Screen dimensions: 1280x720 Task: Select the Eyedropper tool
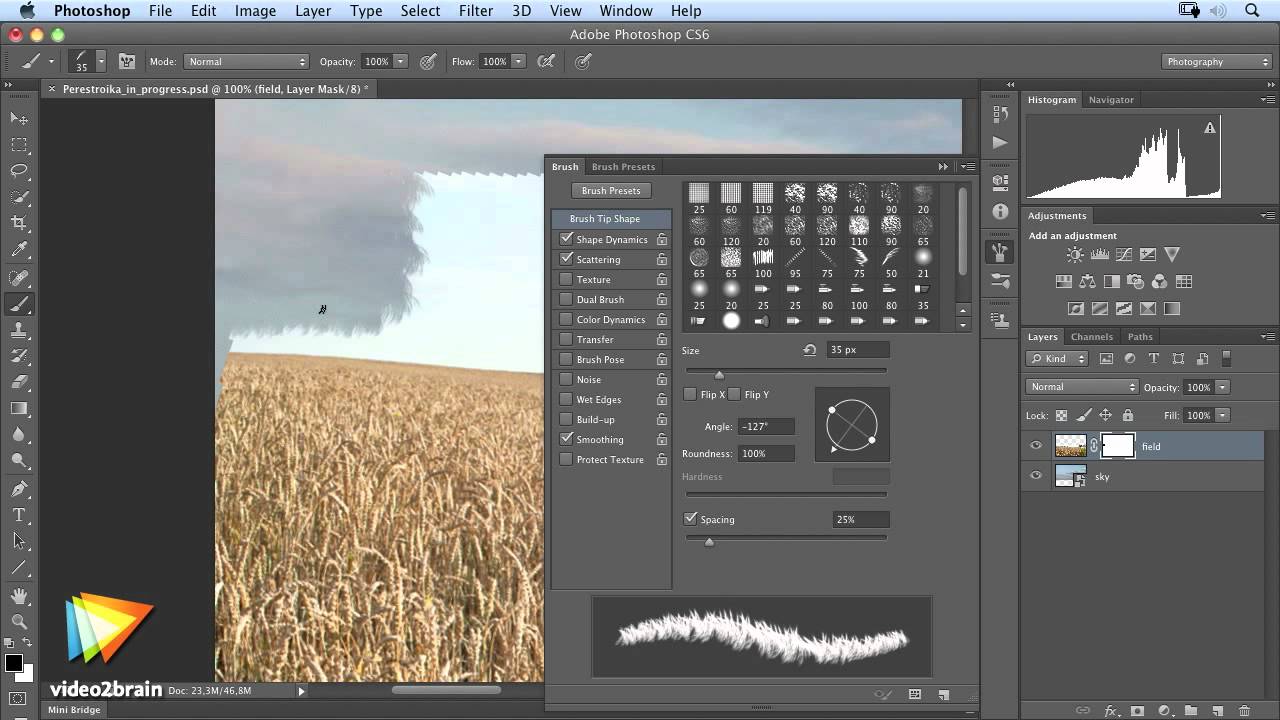[19, 250]
